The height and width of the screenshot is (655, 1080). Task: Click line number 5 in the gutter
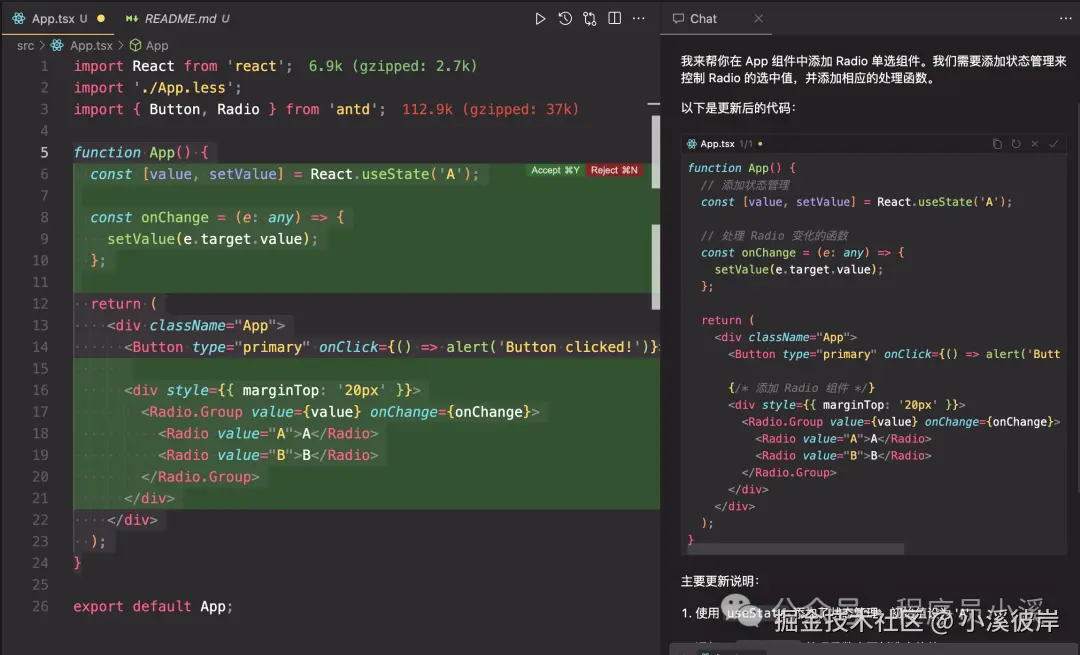pos(44,152)
